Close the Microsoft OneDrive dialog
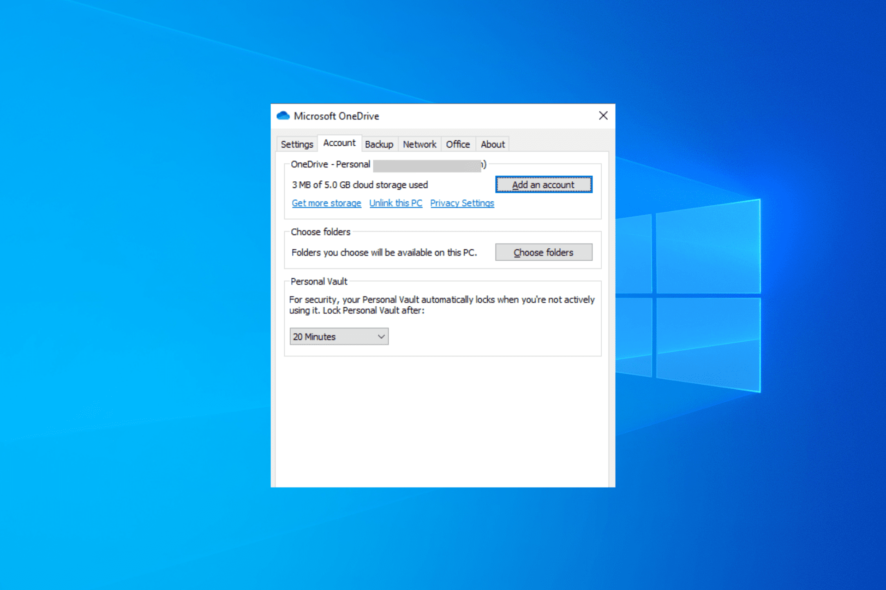This screenshot has width=886, height=590. tap(603, 116)
